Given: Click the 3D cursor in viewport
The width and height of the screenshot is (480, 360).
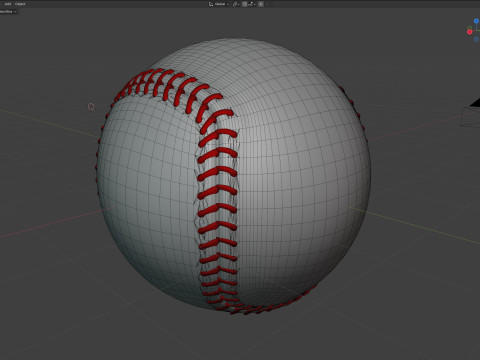Looking at the screenshot, I should tap(91, 106).
